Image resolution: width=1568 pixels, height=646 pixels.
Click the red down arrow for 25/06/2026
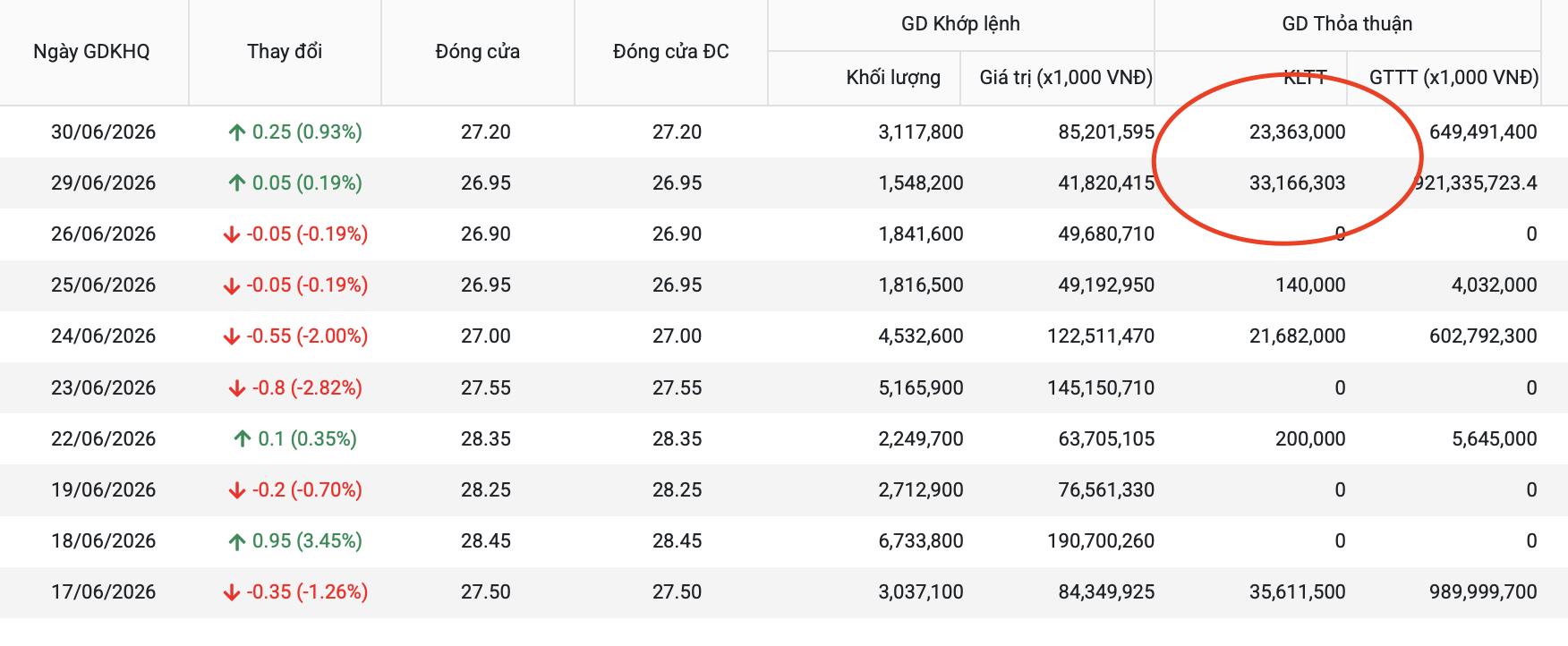pyautogui.click(x=232, y=285)
